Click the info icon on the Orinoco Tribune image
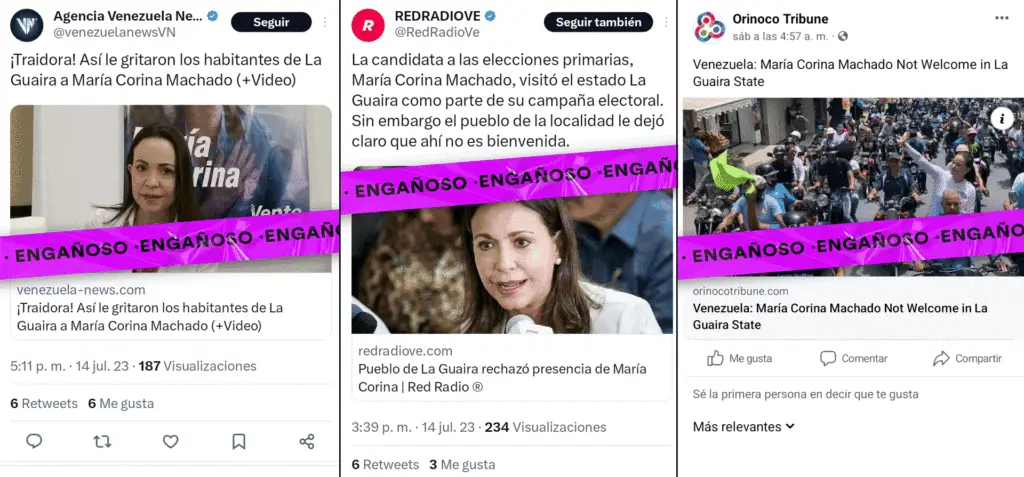Viewport: 1024px width, 477px height. click(1001, 118)
